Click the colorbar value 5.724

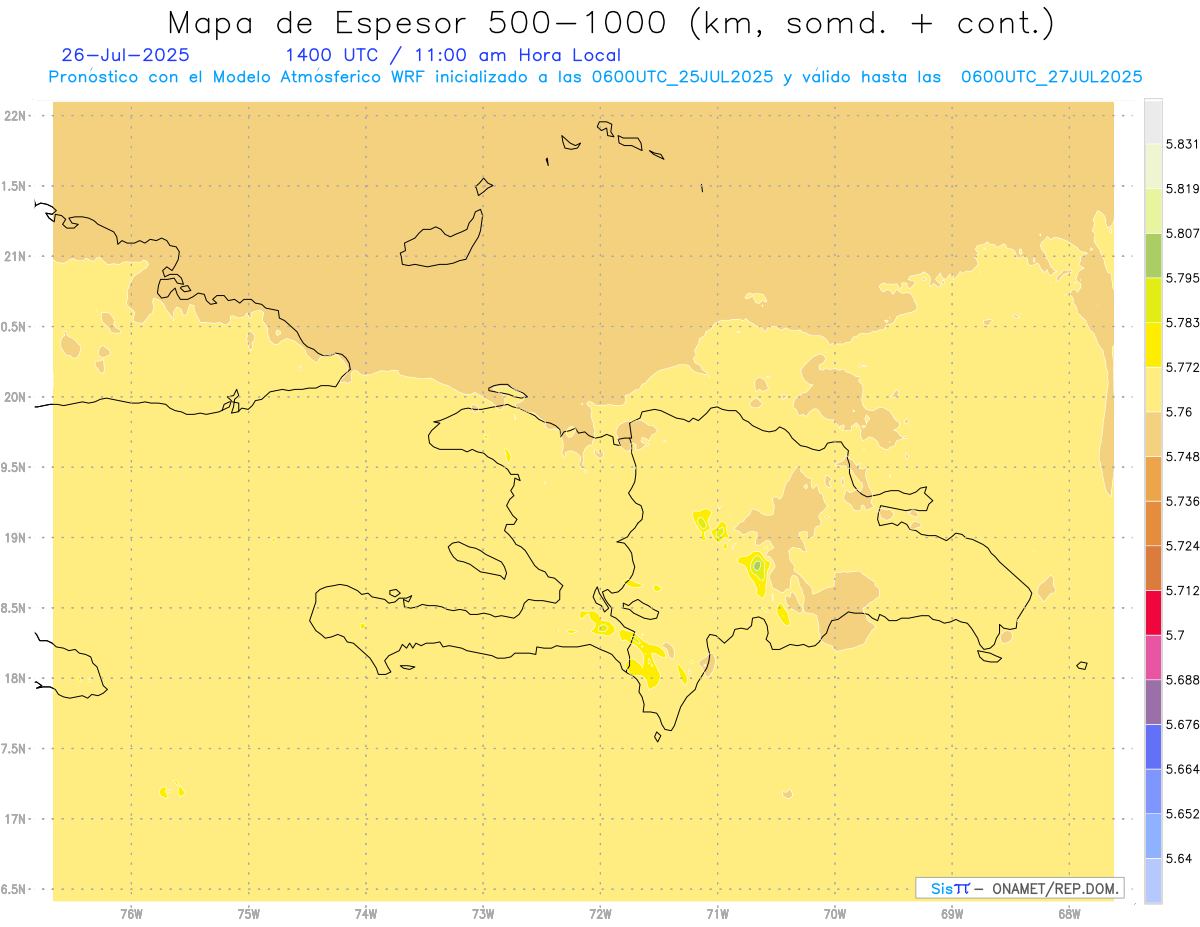tap(1183, 546)
